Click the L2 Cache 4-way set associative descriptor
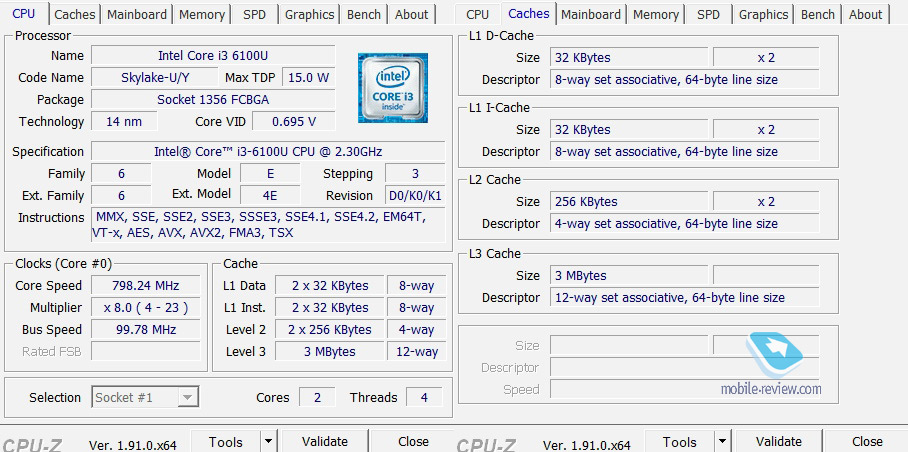This screenshot has width=908, height=452. point(684,223)
